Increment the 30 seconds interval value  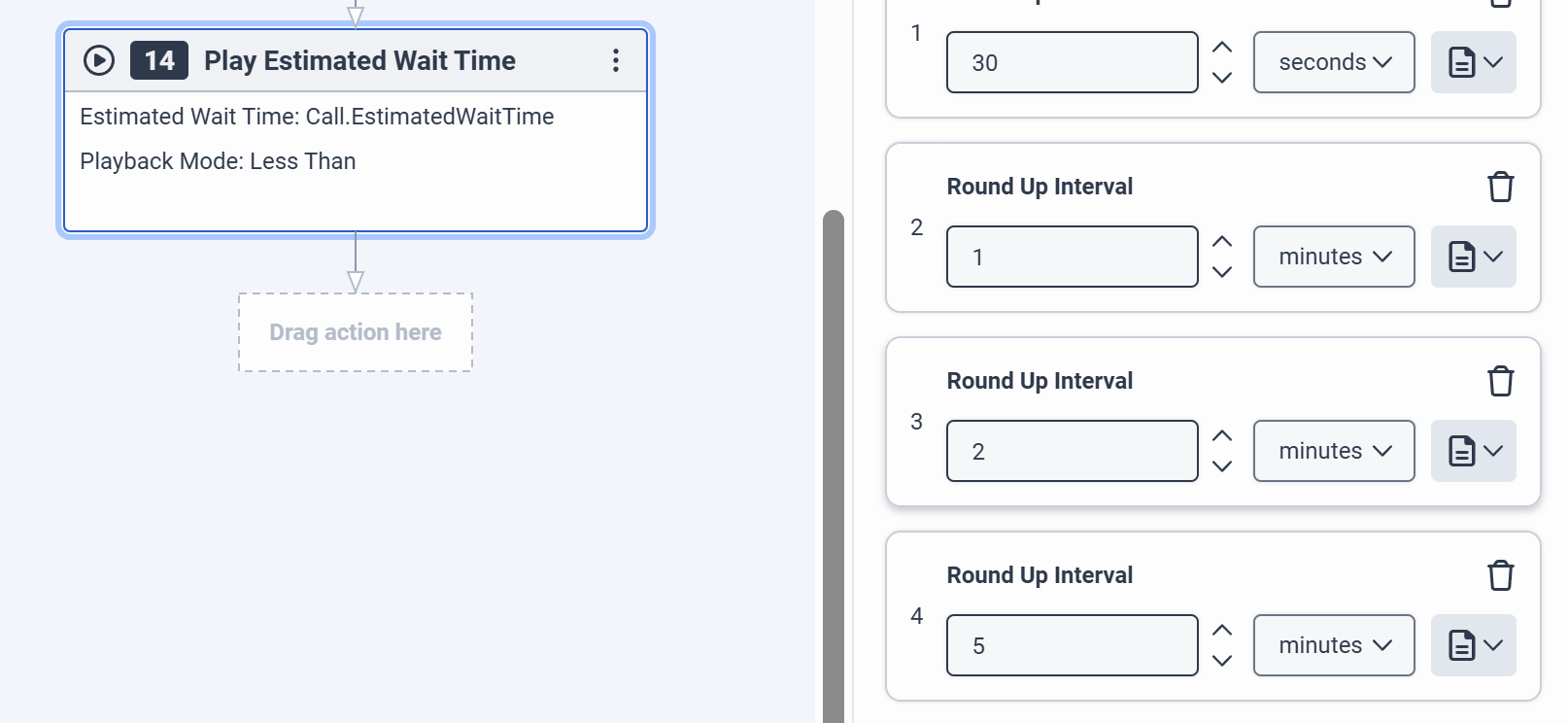tap(1222, 47)
